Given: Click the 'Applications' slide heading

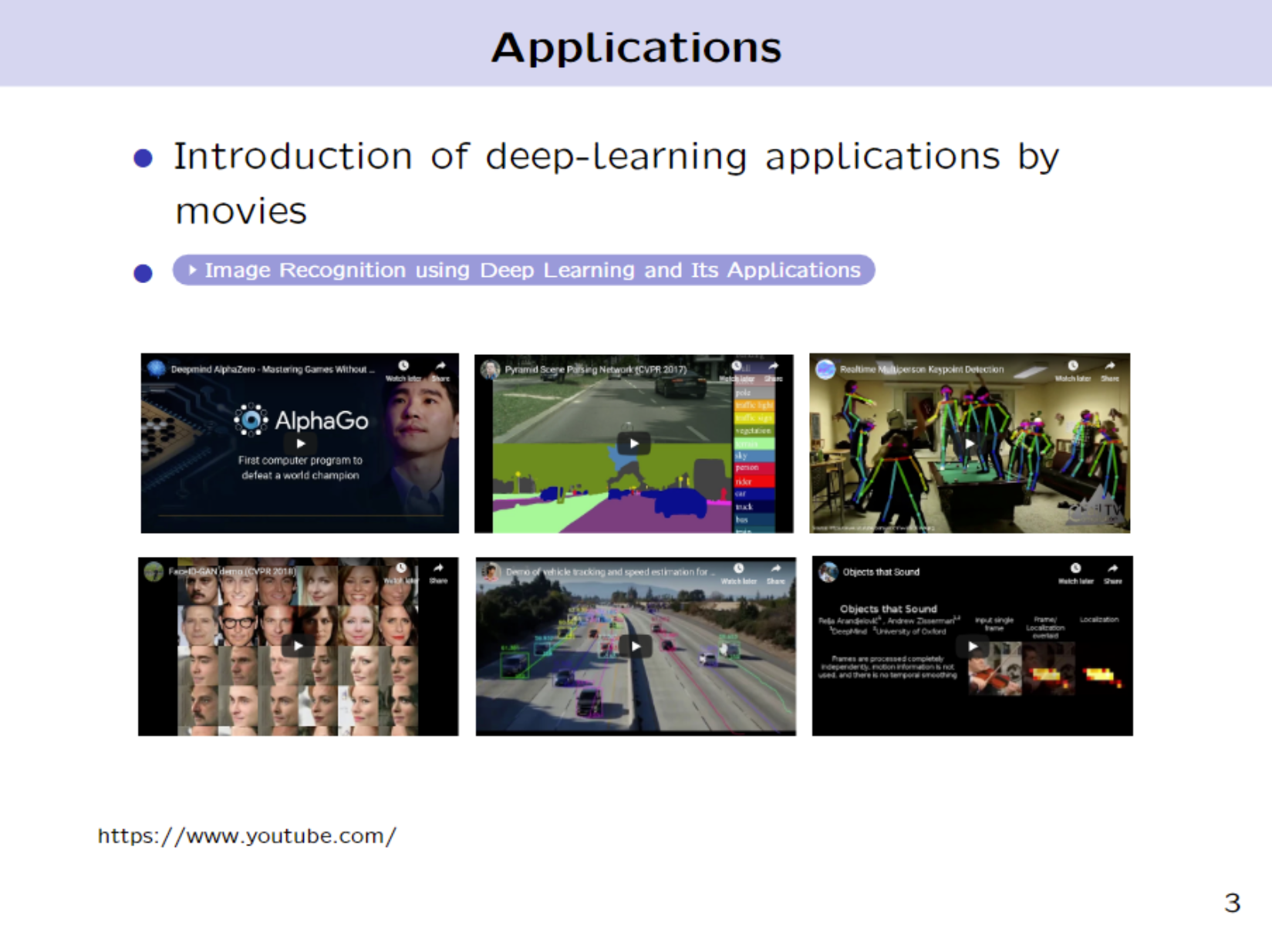Looking at the screenshot, I should coord(636,48).
